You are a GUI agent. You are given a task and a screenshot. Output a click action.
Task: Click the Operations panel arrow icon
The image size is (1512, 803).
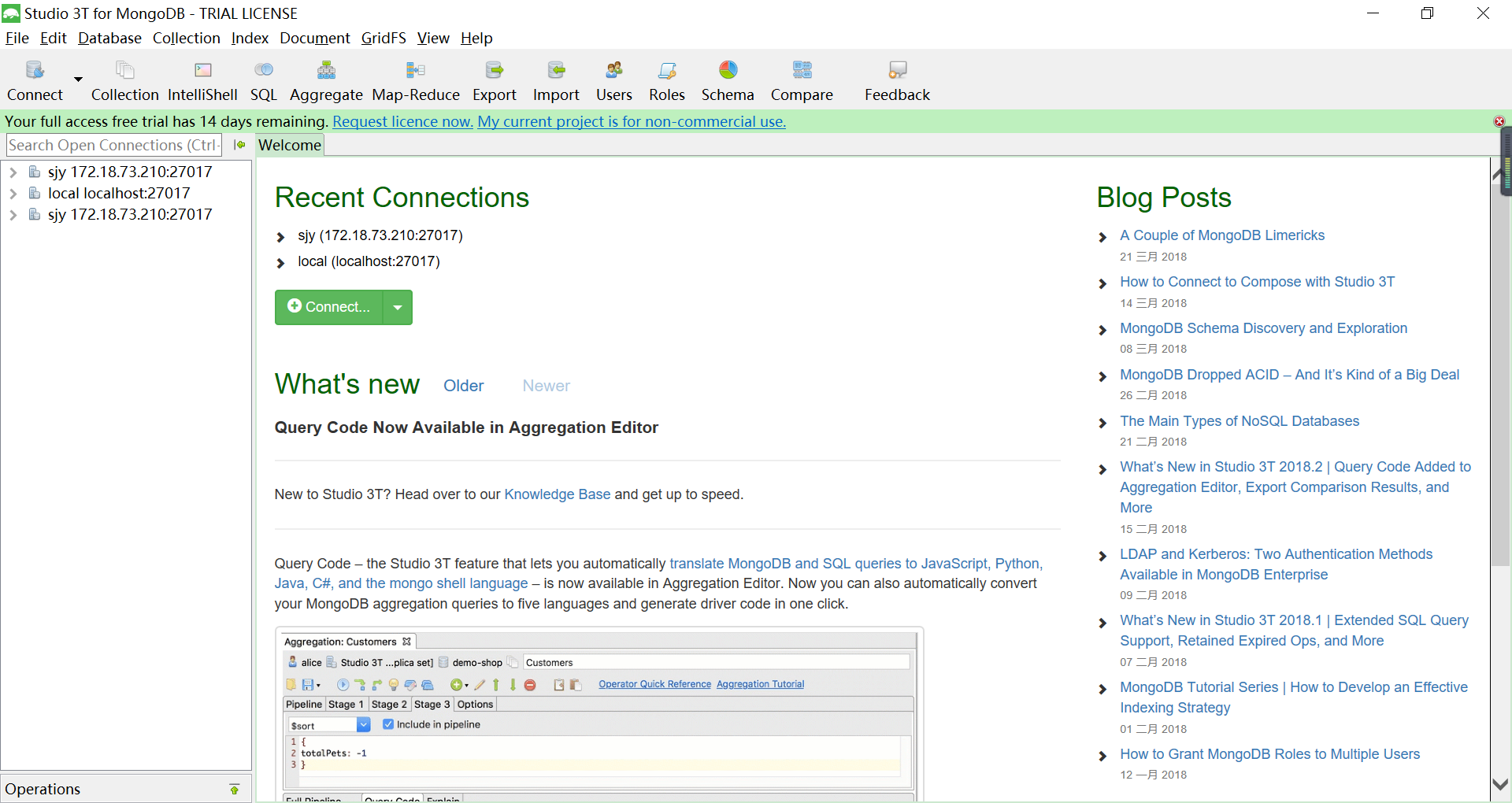coord(234,789)
